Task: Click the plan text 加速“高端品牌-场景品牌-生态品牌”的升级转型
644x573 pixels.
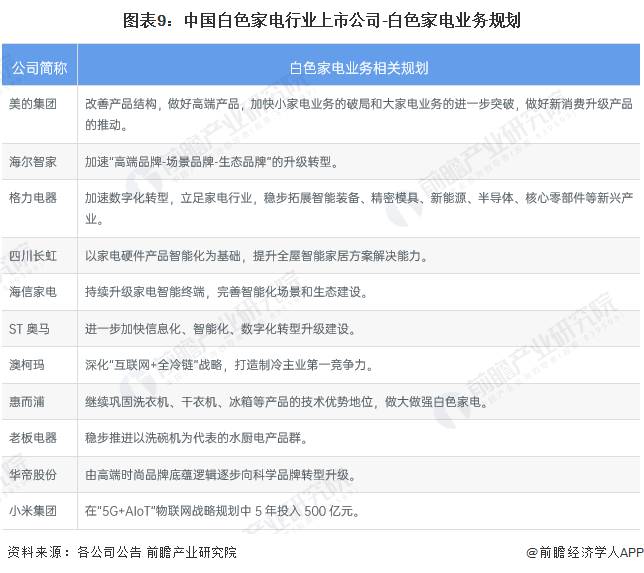Action: coord(212,162)
